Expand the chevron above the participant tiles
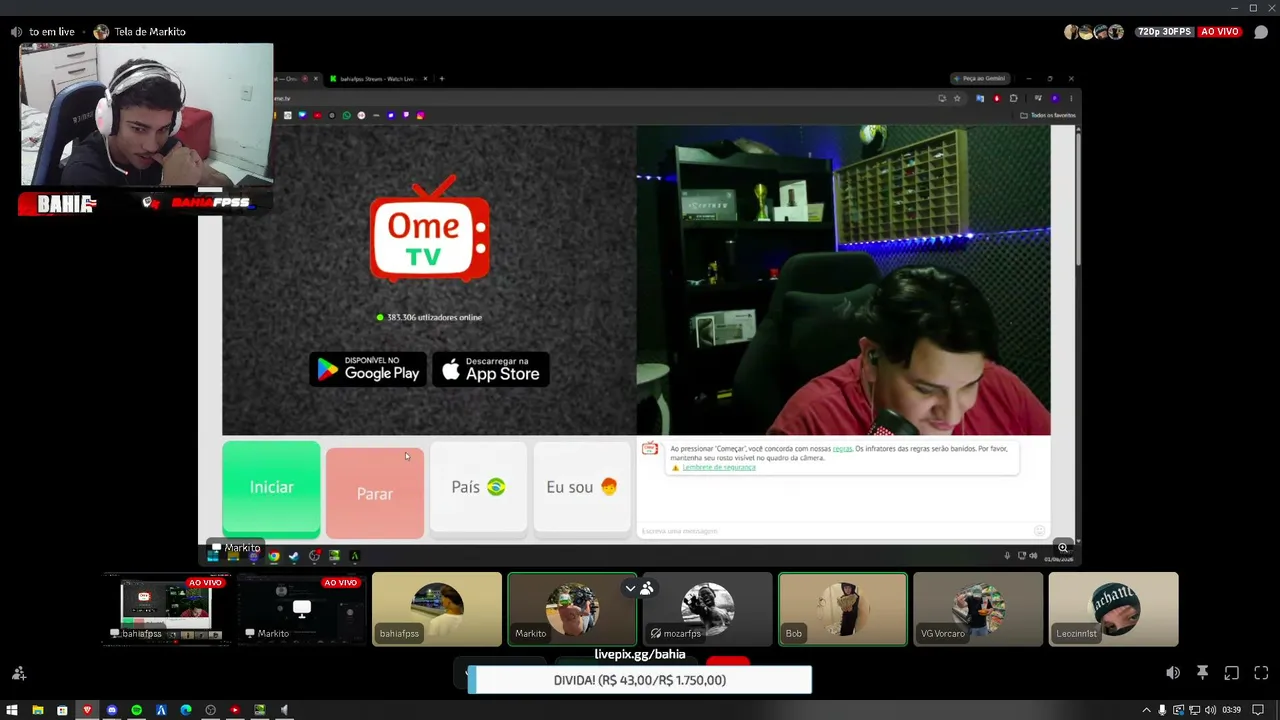1280x720 pixels. [x=630, y=588]
